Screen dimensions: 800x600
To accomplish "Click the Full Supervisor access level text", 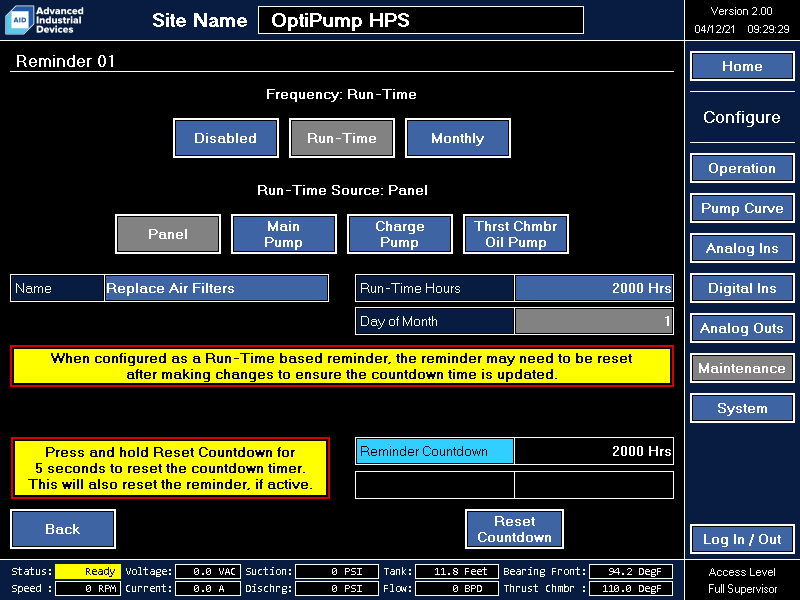I will [742, 589].
